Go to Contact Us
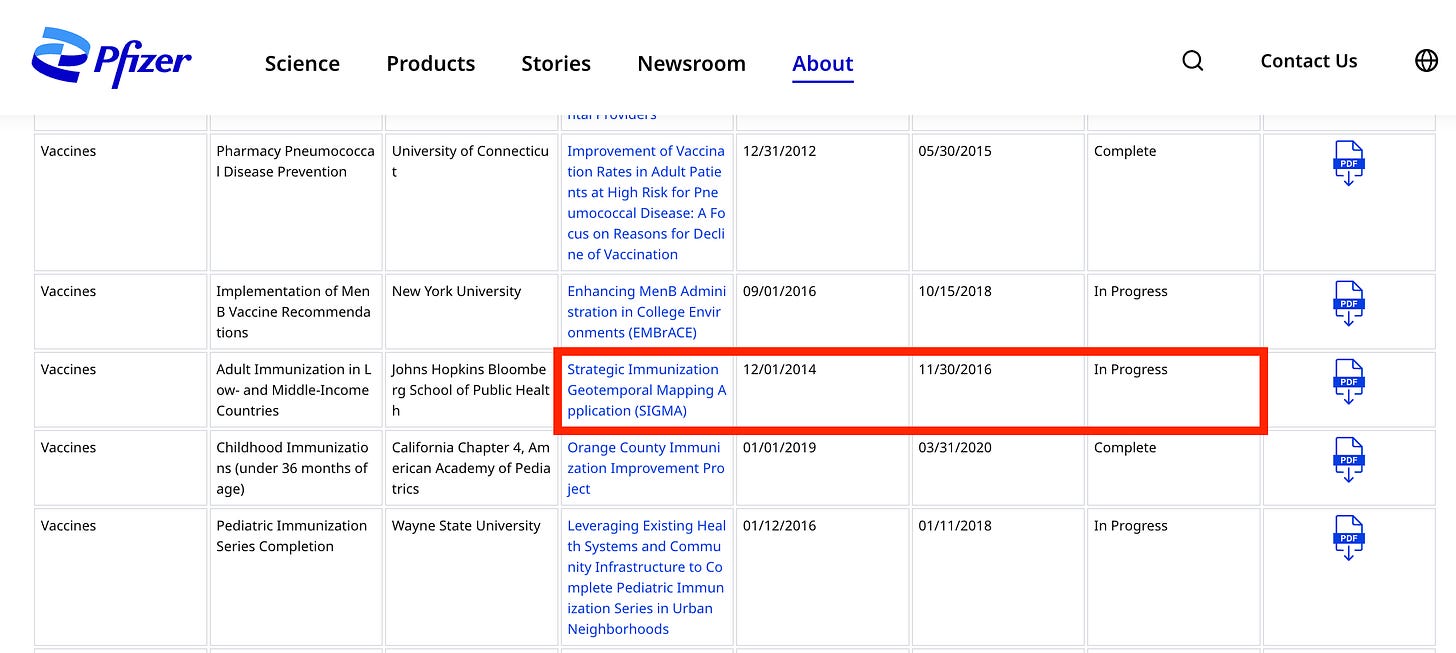Image resolution: width=1456 pixels, height=653 pixels. click(x=1309, y=61)
